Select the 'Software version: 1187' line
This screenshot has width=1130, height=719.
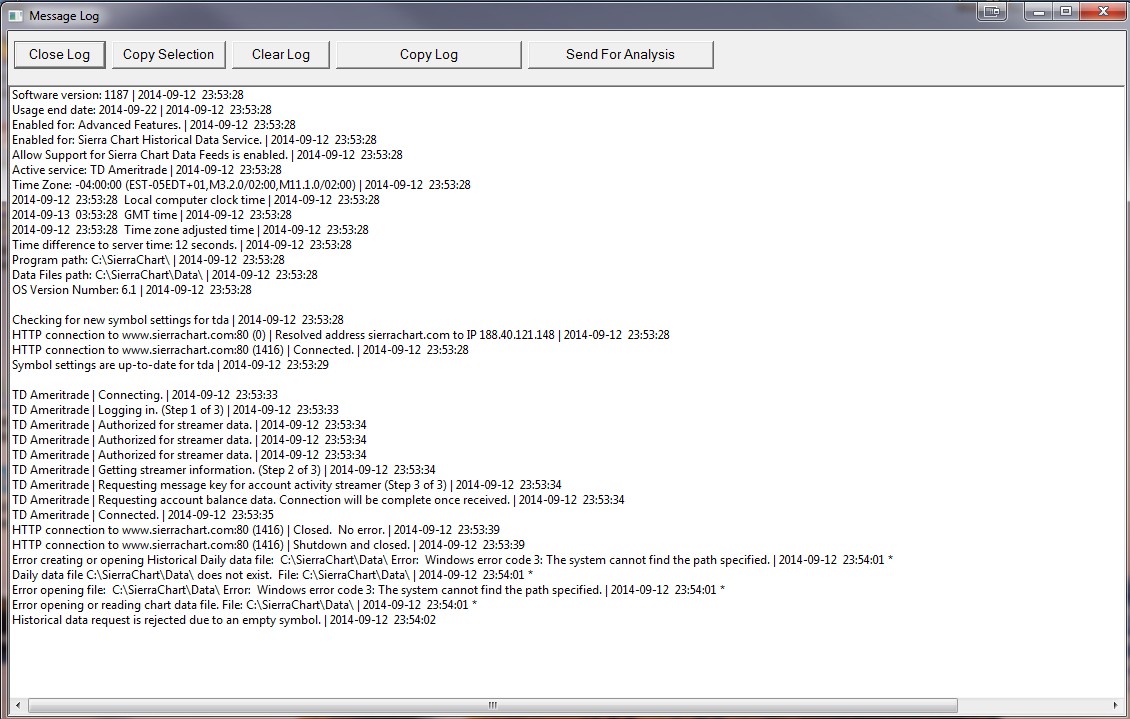pyautogui.click(x=128, y=95)
